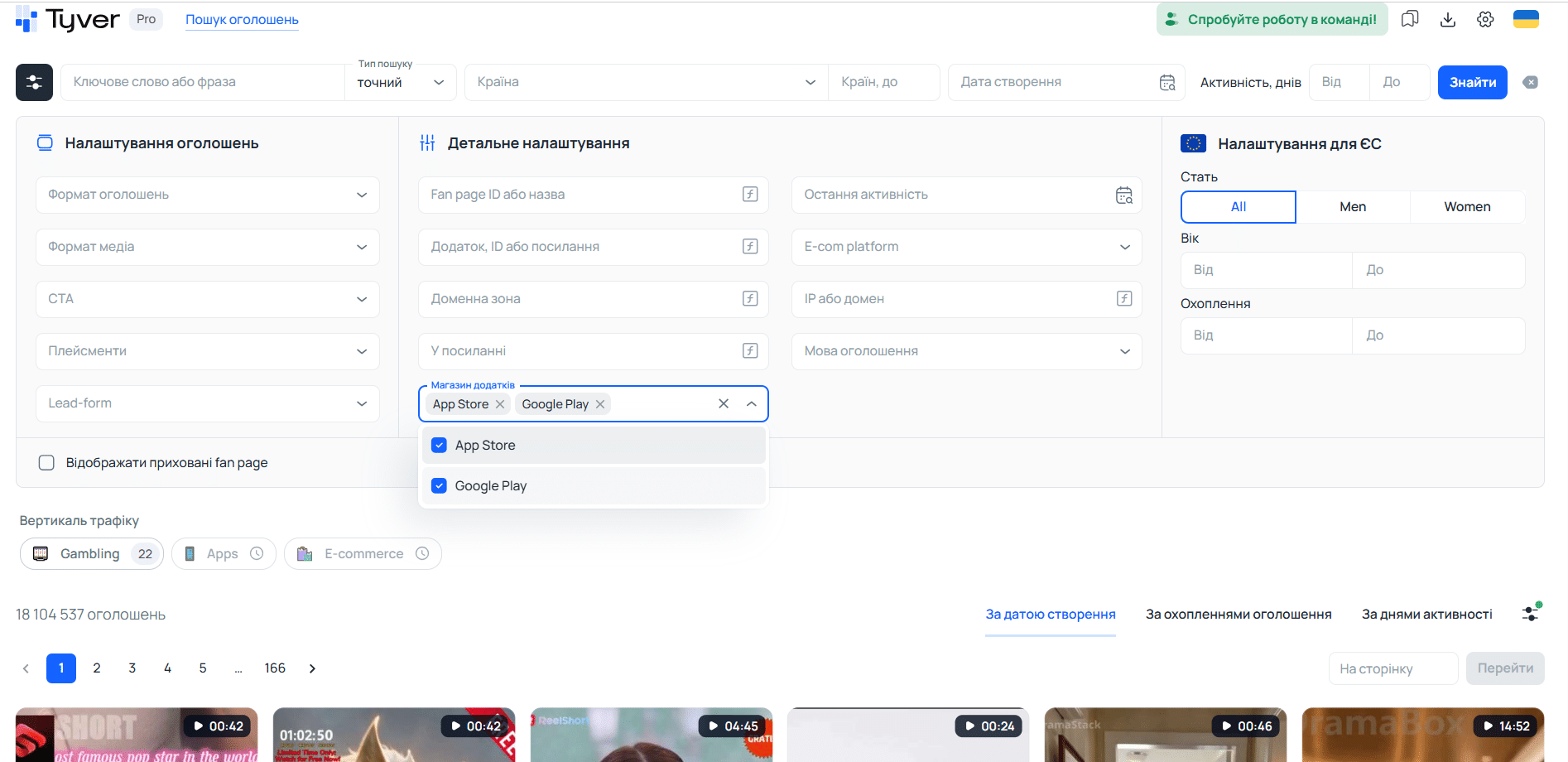Select All gender option
This screenshot has height=762, width=1568.
pyautogui.click(x=1239, y=207)
